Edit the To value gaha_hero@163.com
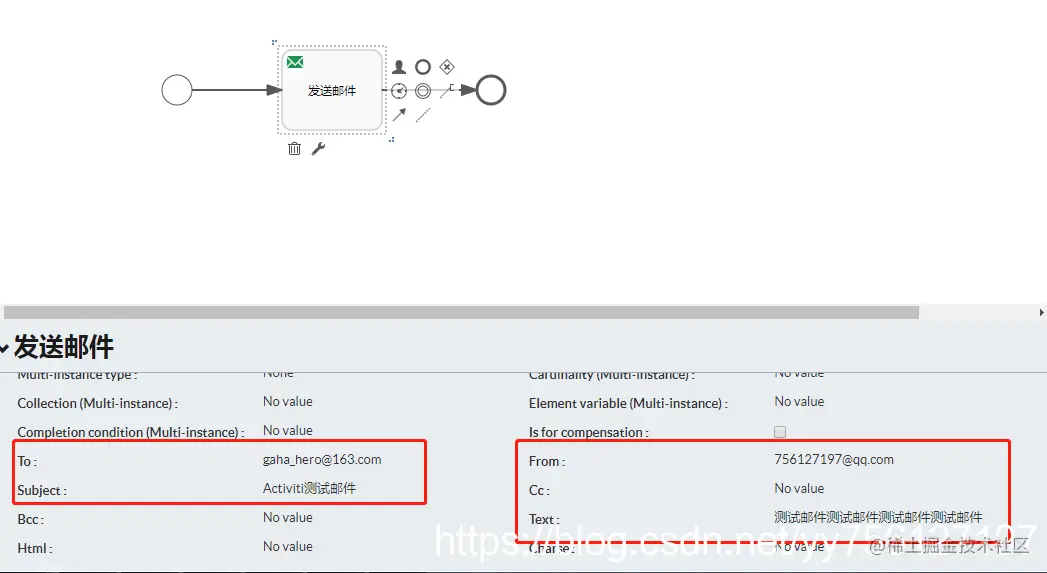Image resolution: width=1047 pixels, height=573 pixels. (x=322, y=459)
